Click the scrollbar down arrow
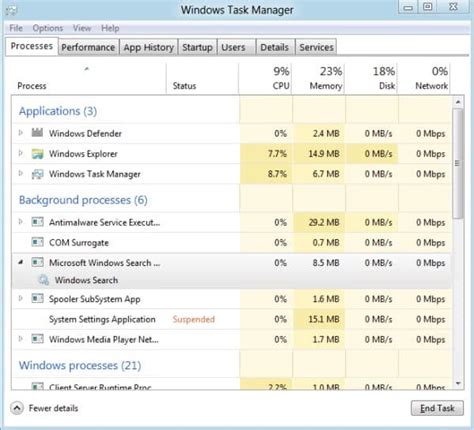Viewport: 474px width, 430px height. coord(458,383)
